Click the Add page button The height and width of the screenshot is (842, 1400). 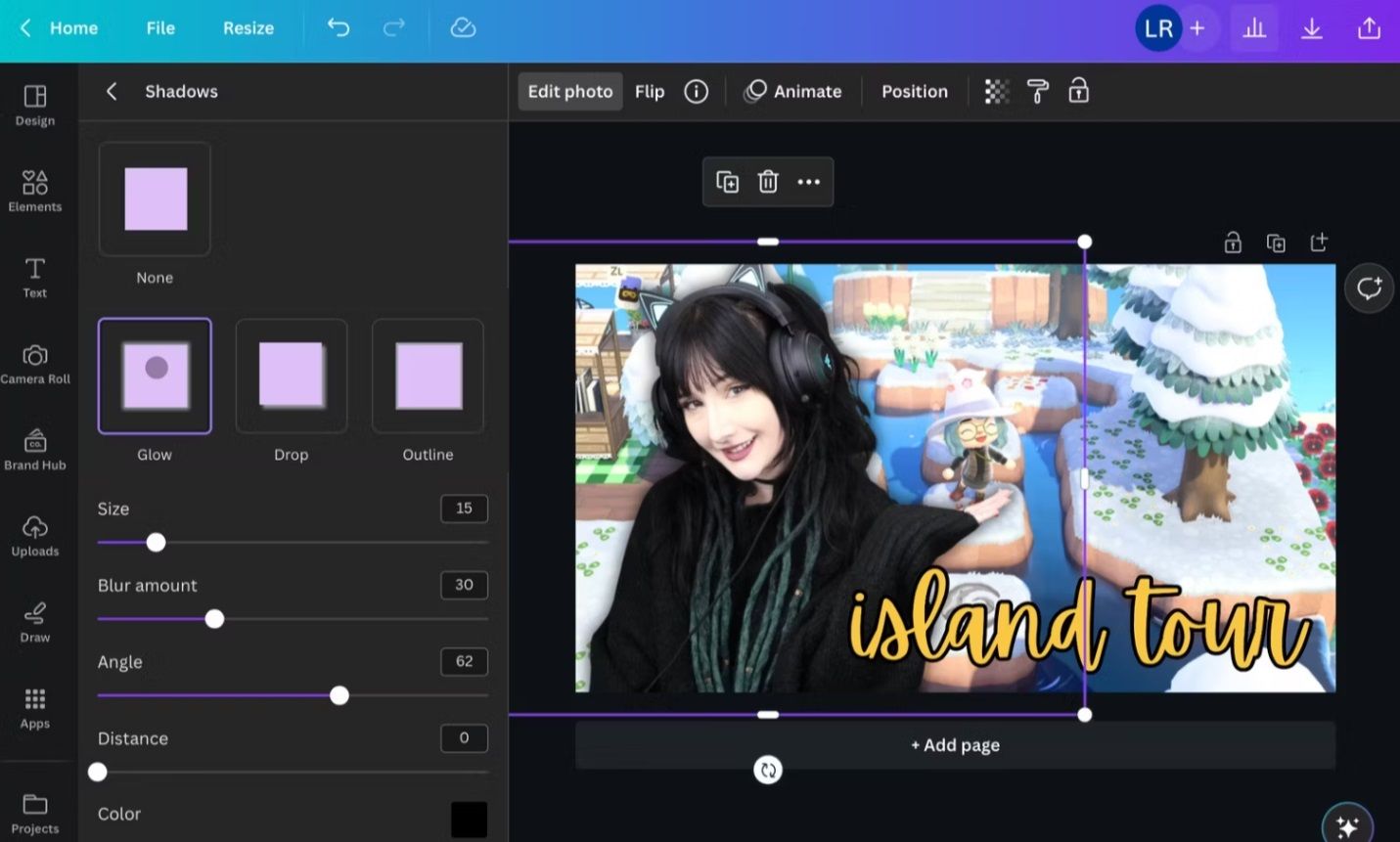(x=954, y=744)
